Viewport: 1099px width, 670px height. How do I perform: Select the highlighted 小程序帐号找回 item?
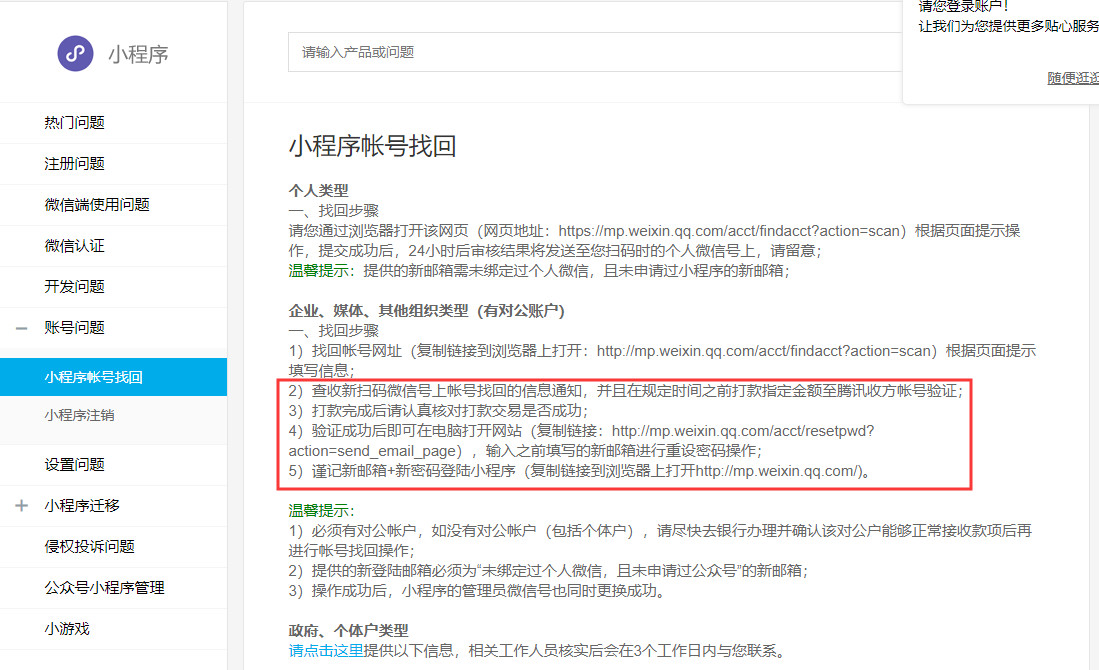114,377
